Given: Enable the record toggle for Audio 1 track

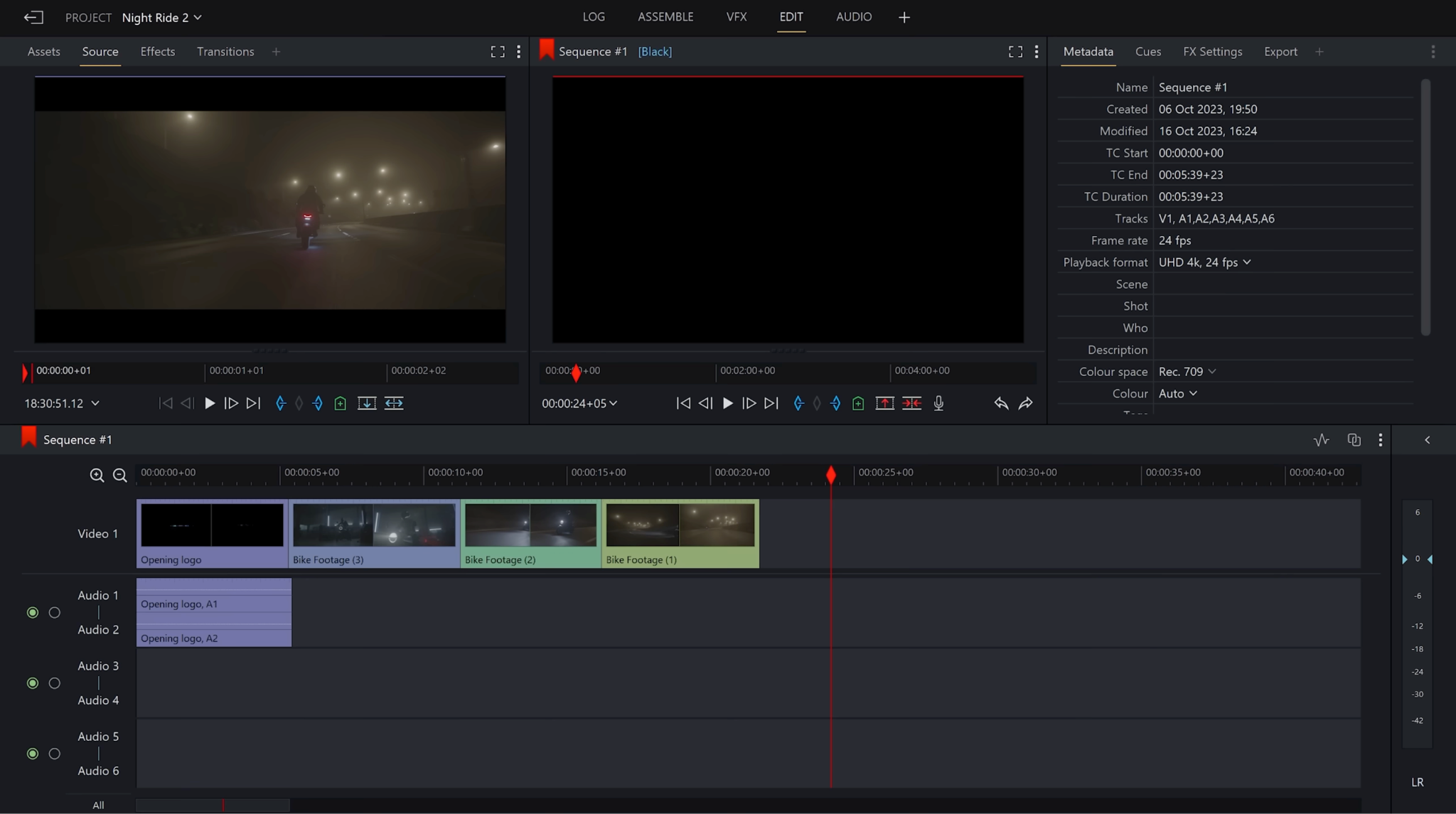Looking at the screenshot, I should (32, 612).
